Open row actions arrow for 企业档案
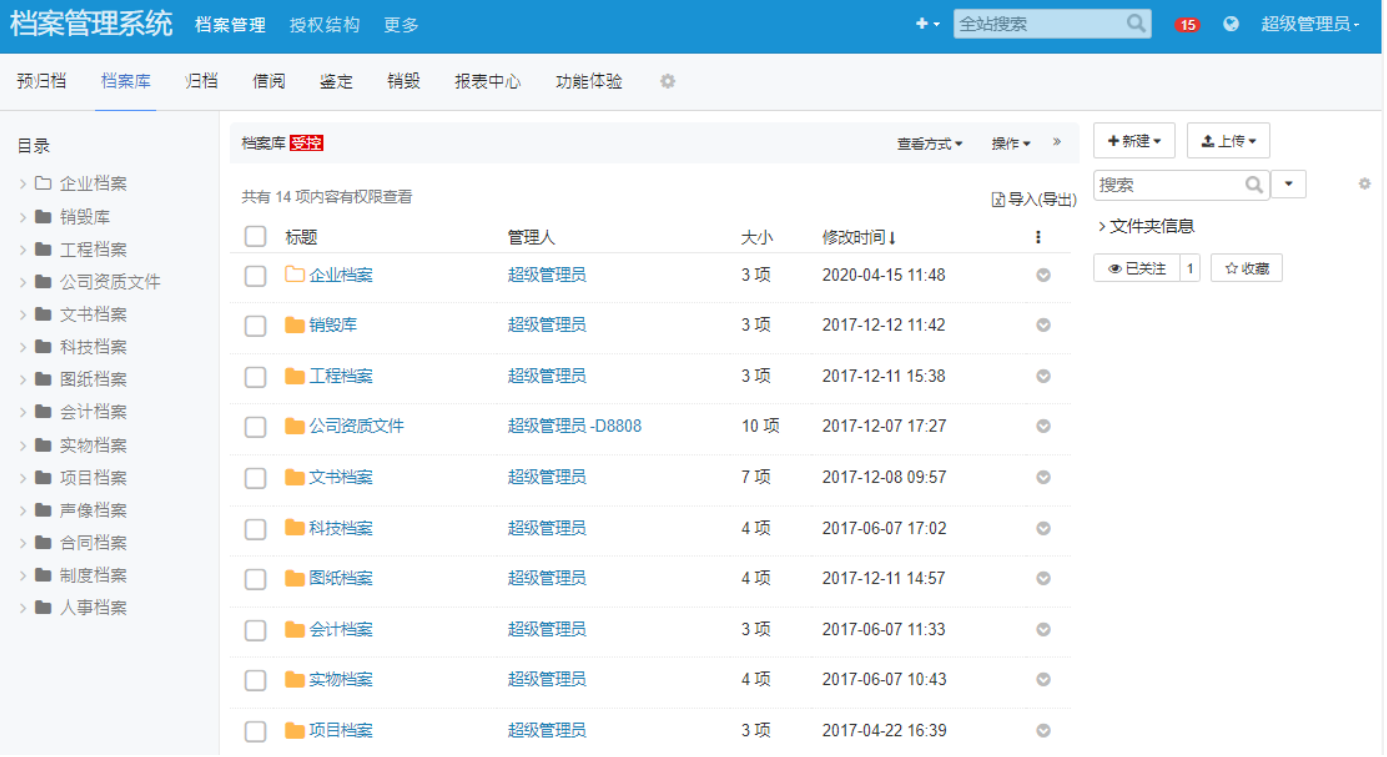 coord(1043,275)
